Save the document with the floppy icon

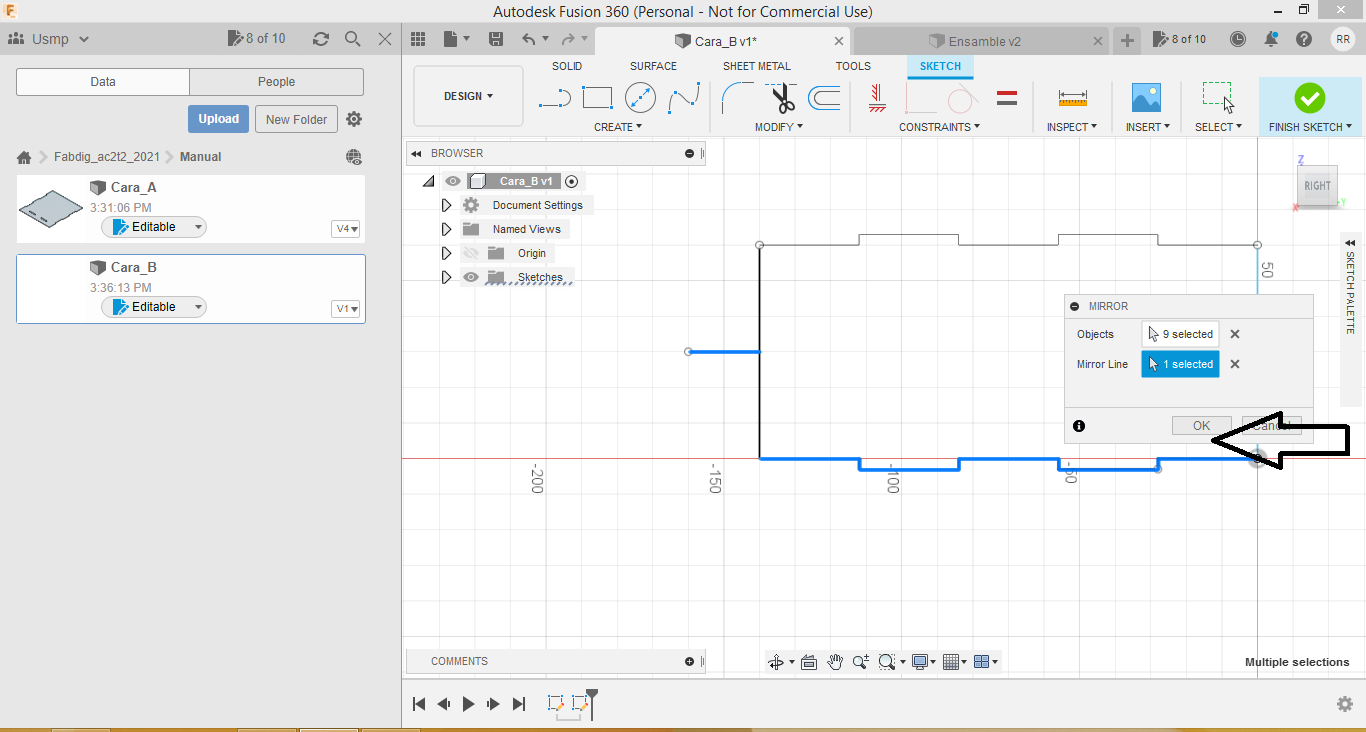pos(496,39)
